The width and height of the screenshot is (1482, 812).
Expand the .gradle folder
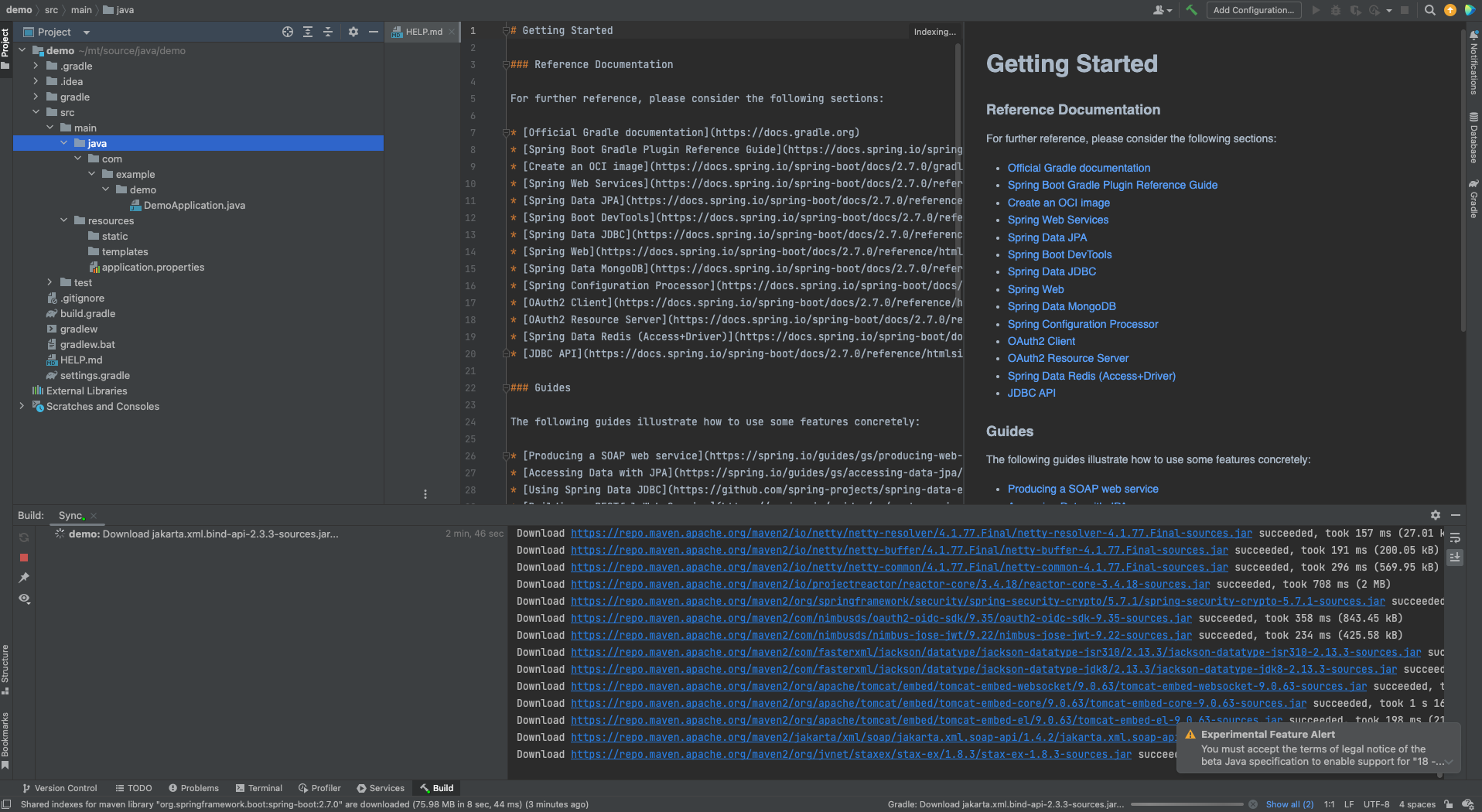point(36,66)
